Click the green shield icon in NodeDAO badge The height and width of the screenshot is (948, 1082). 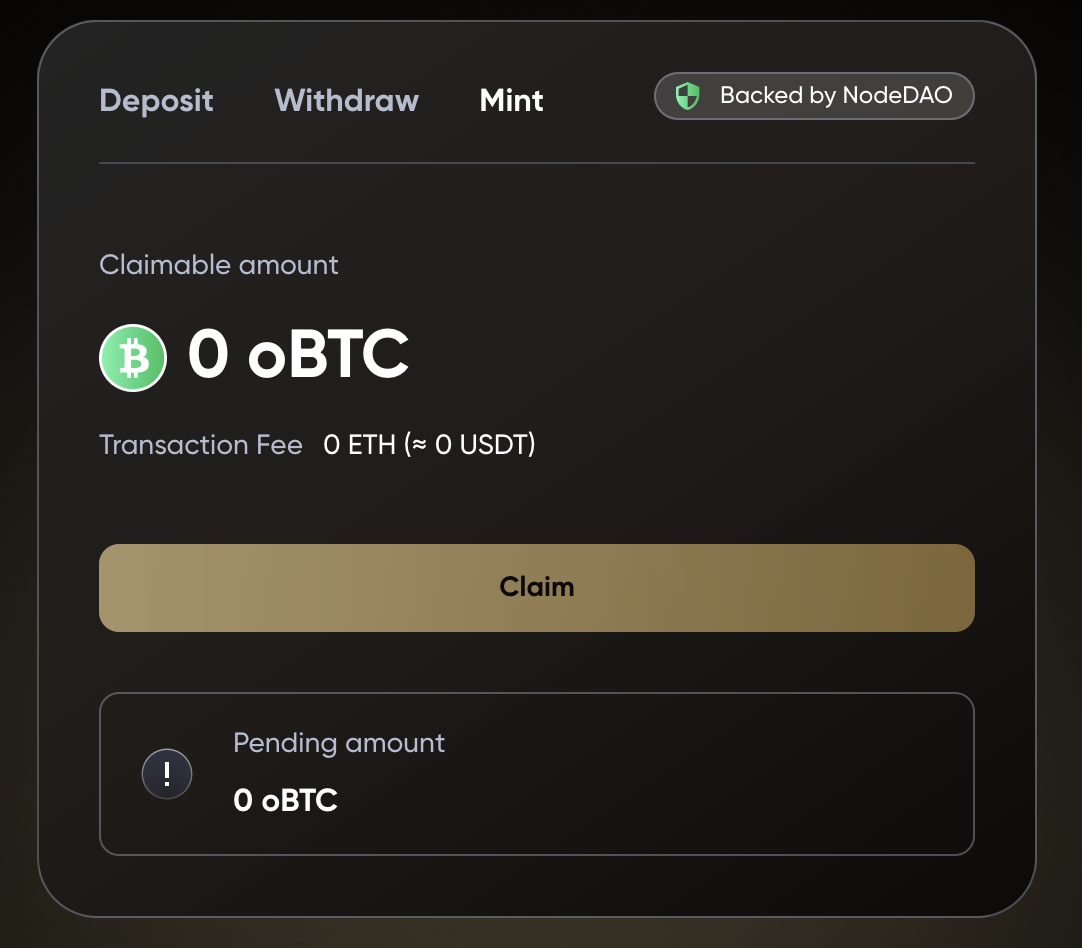click(687, 96)
